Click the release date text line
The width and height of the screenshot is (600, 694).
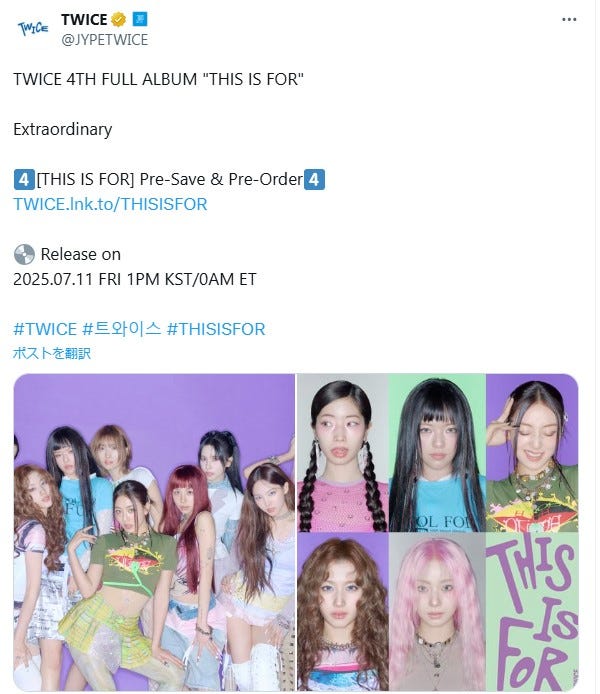tap(135, 280)
